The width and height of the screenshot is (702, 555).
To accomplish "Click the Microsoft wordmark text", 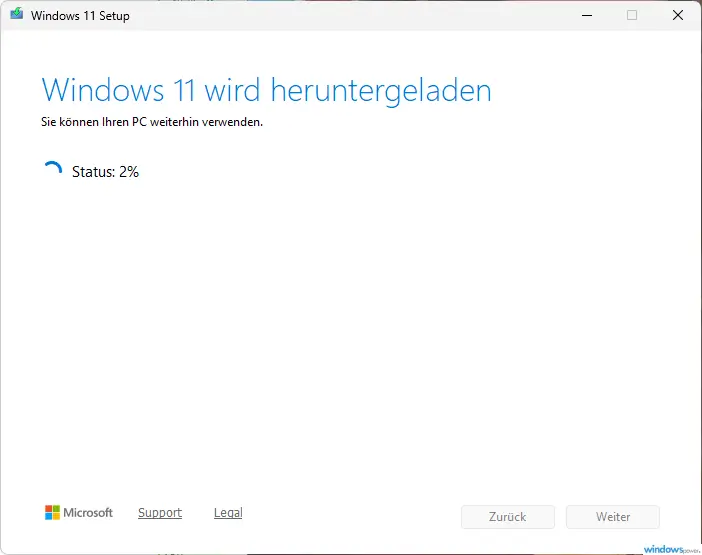I will [88, 513].
